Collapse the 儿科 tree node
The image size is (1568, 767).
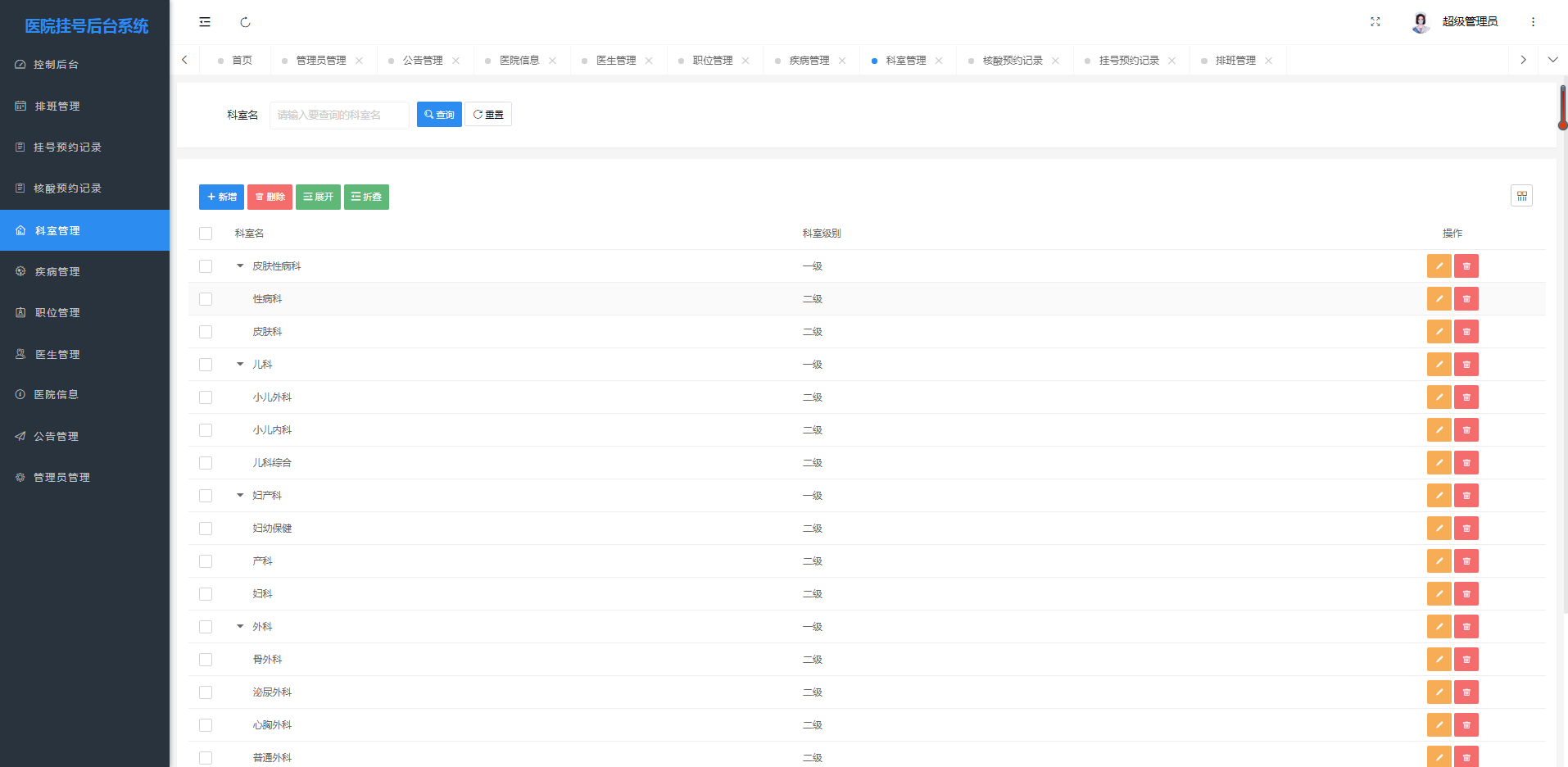(x=239, y=364)
